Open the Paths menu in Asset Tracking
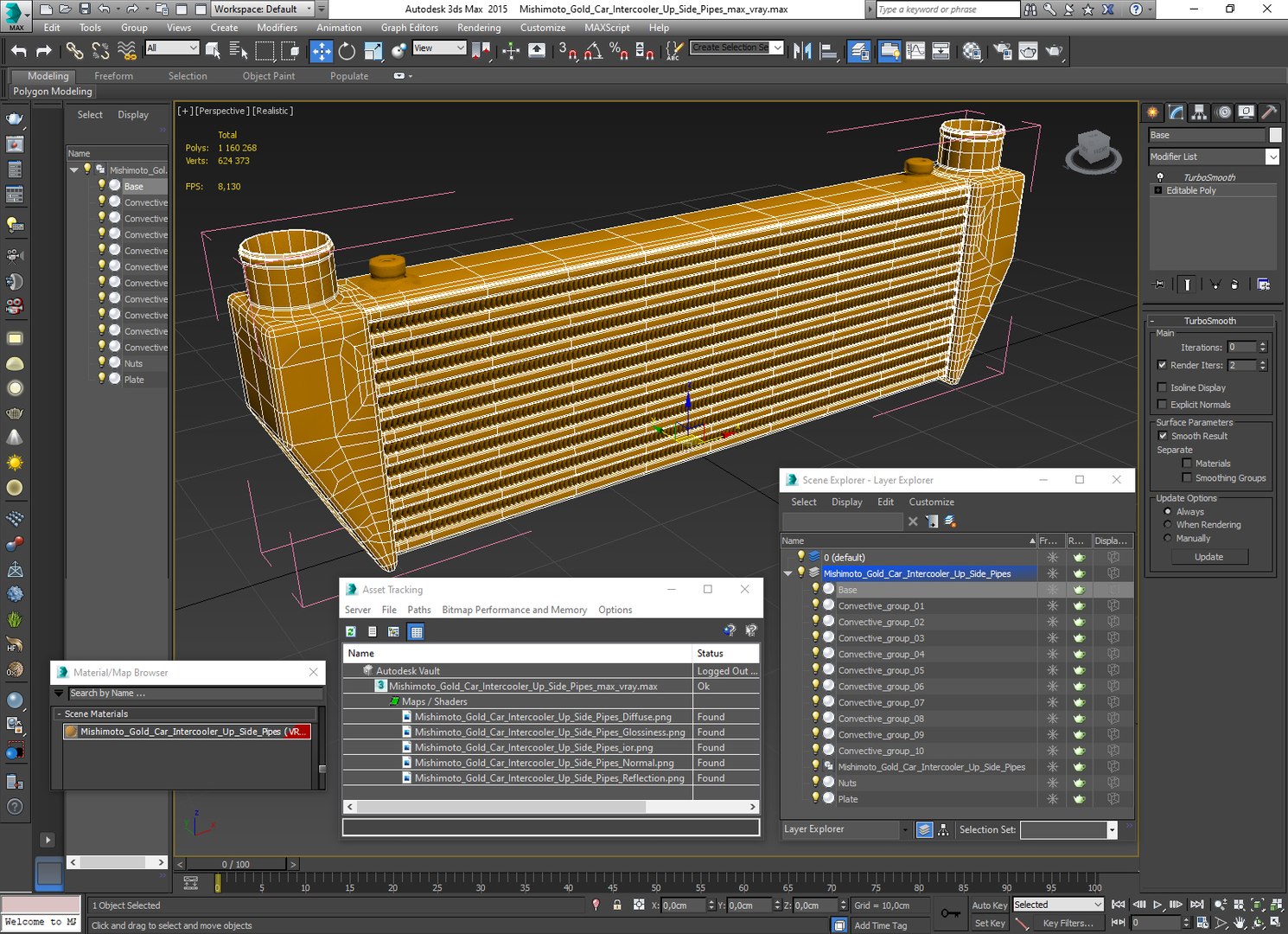The height and width of the screenshot is (934, 1288). [x=419, y=610]
